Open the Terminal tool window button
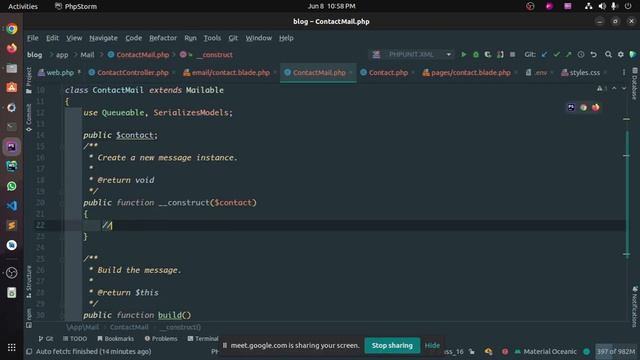The image size is (640, 360). pyautogui.click(x=203, y=338)
